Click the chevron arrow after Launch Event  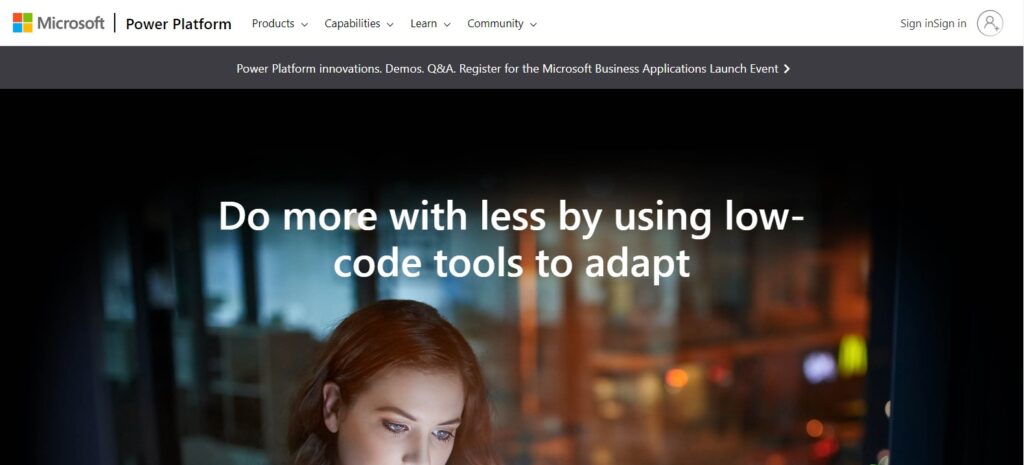[x=786, y=69]
